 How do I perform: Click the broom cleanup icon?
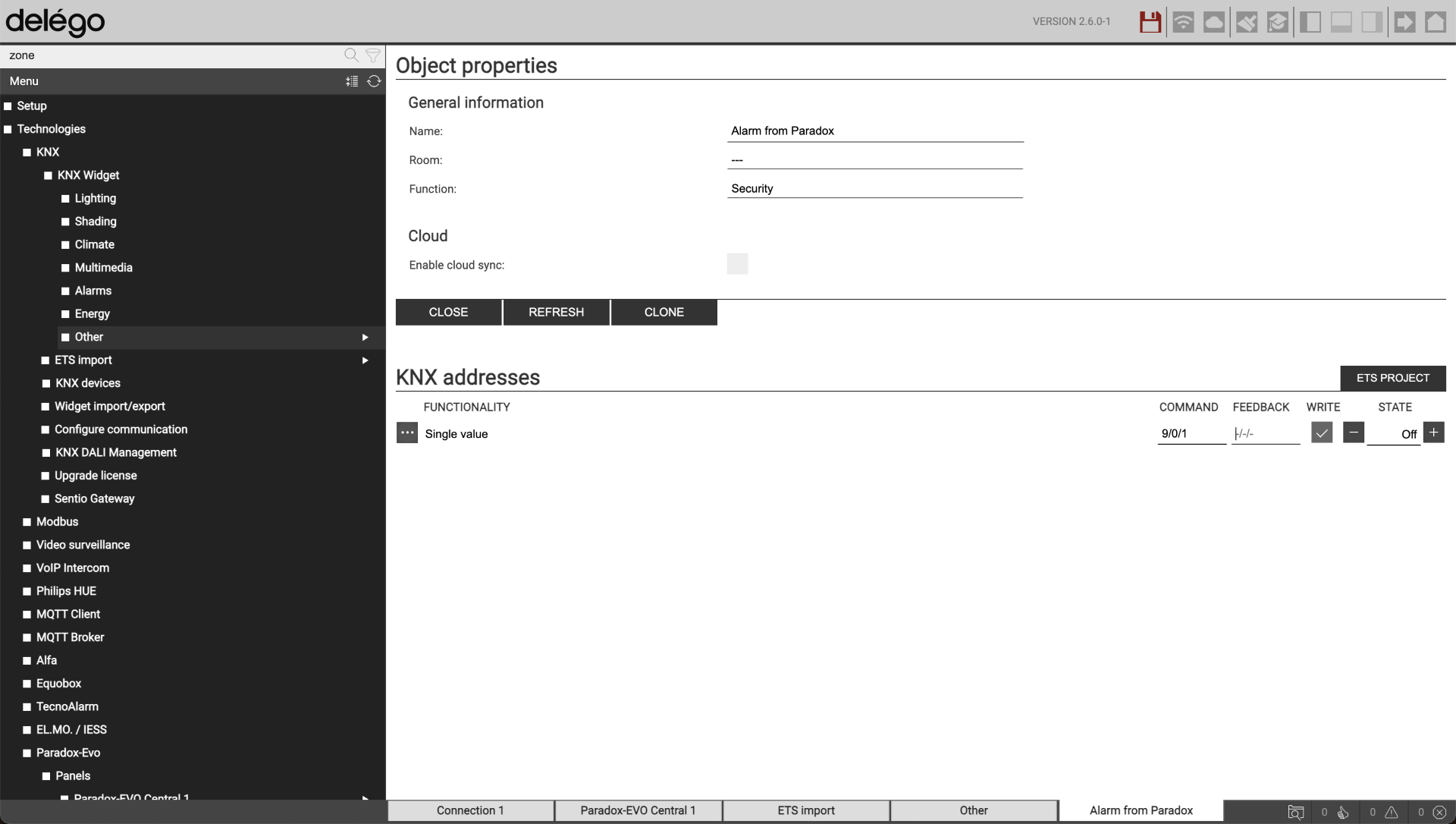pos(1246,22)
